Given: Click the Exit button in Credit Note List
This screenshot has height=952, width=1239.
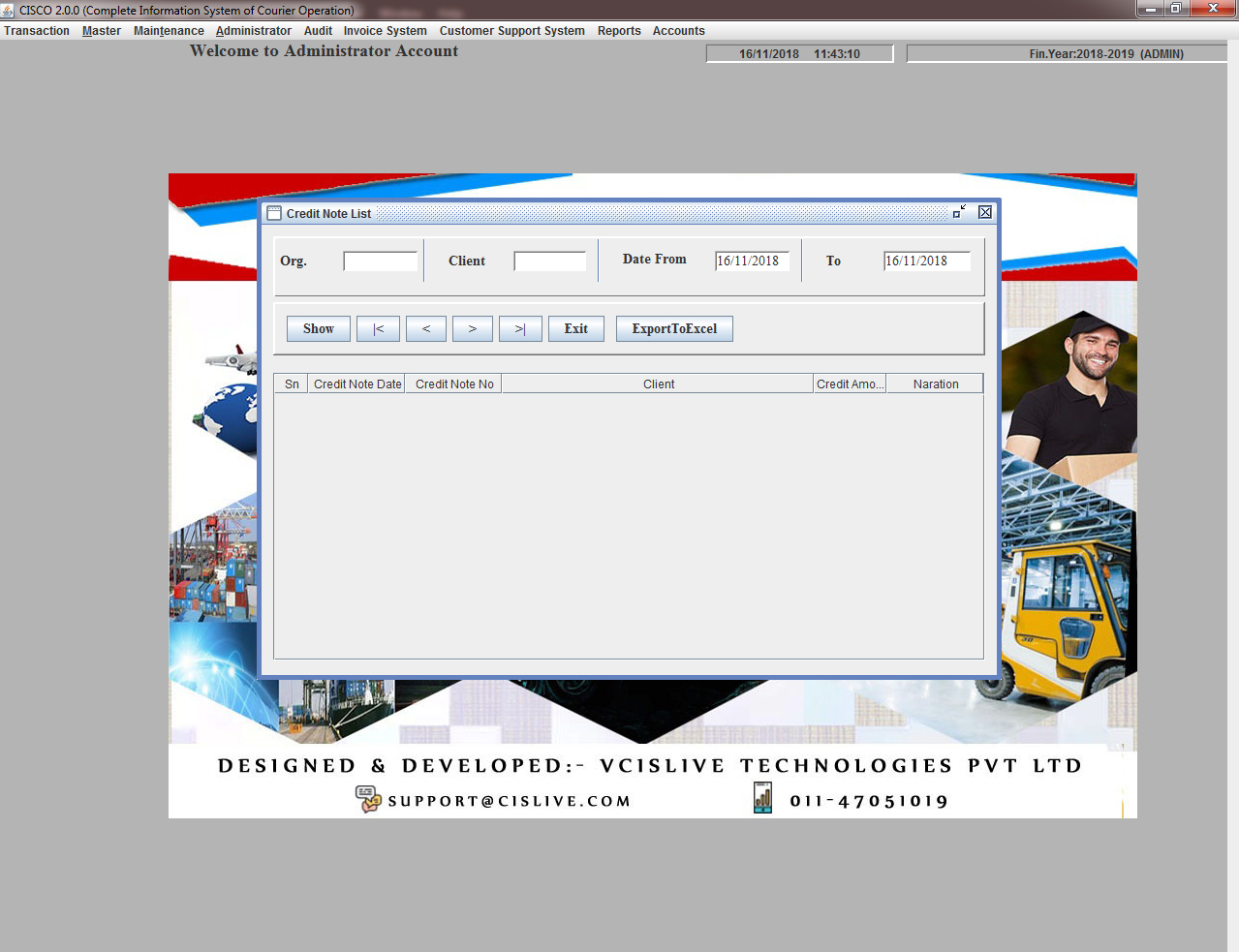Looking at the screenshot, I should [x=576, y=329].
